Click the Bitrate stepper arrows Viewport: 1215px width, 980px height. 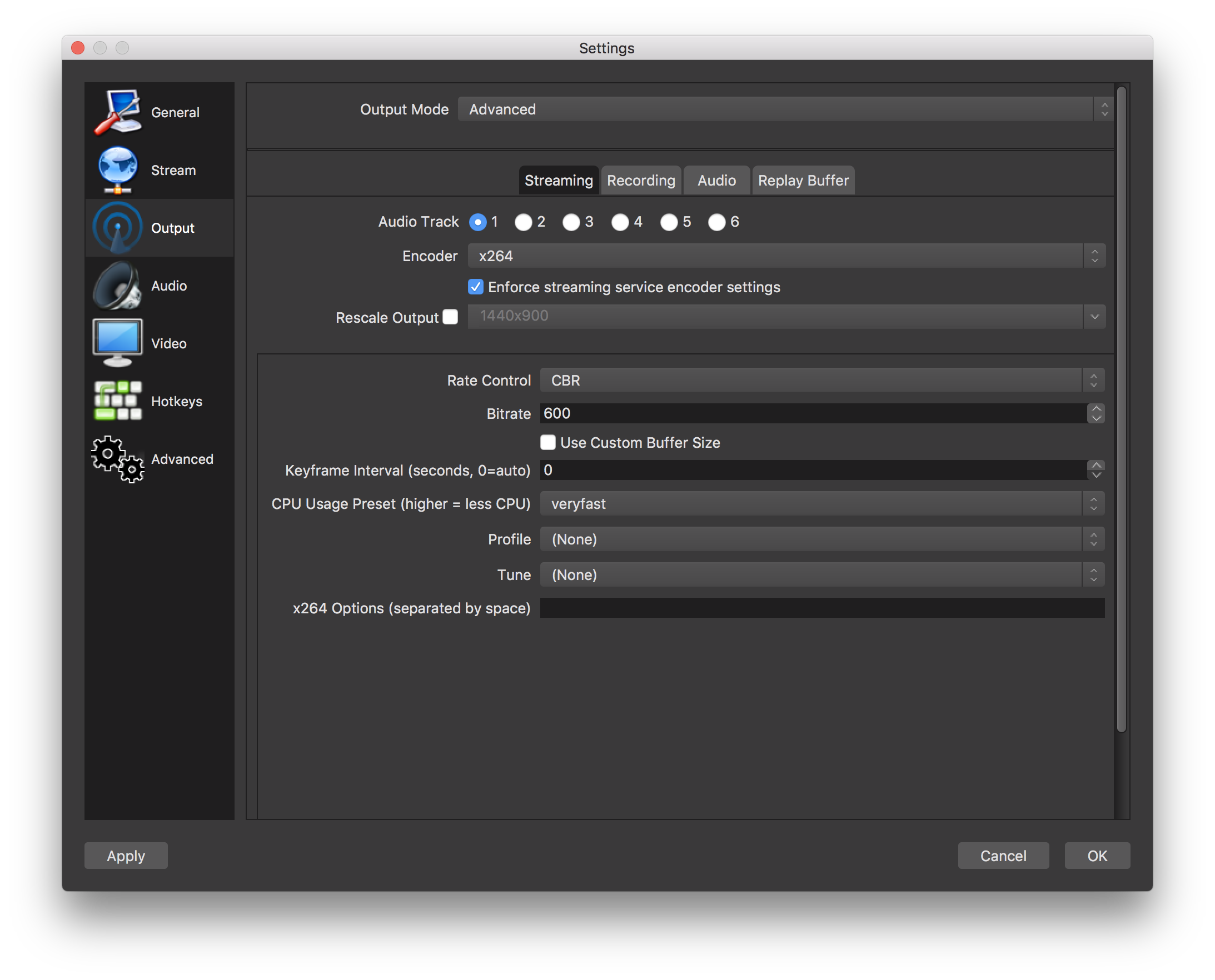[1096, 413]
